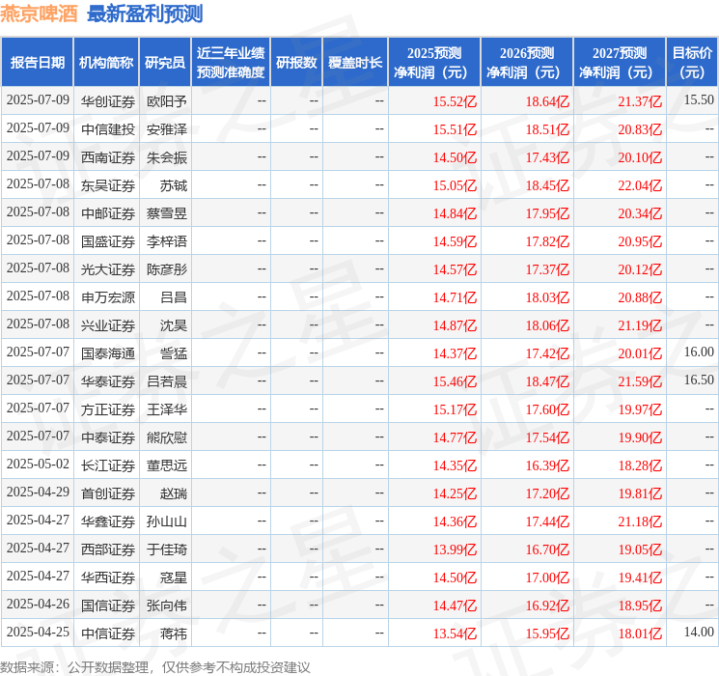Image resolution: width=719 pixels, height=676 pixels.
Task: Select the 东吴证券 institution cell
Action: click(x=108, y=185)
